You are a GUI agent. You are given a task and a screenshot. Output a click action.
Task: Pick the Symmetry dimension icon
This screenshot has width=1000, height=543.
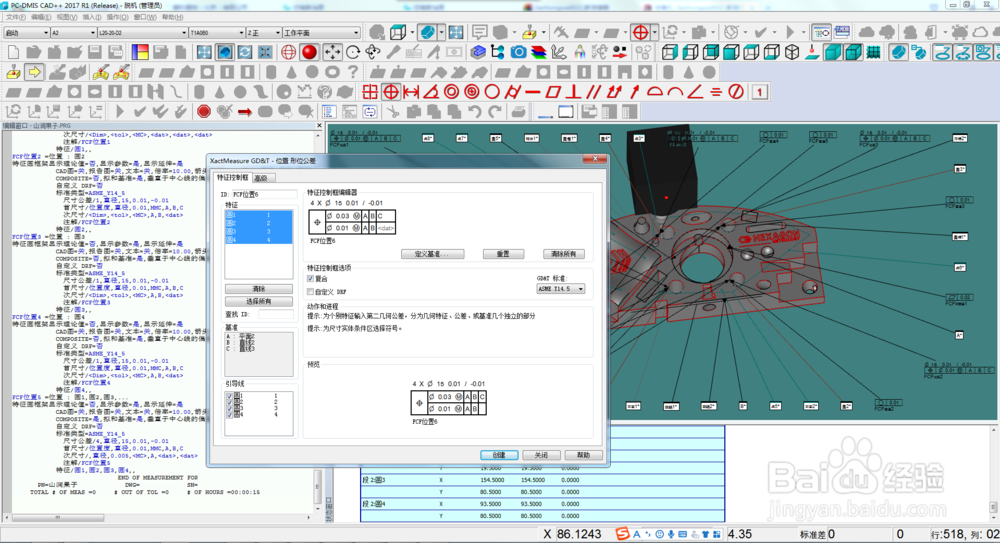point(716,92)
